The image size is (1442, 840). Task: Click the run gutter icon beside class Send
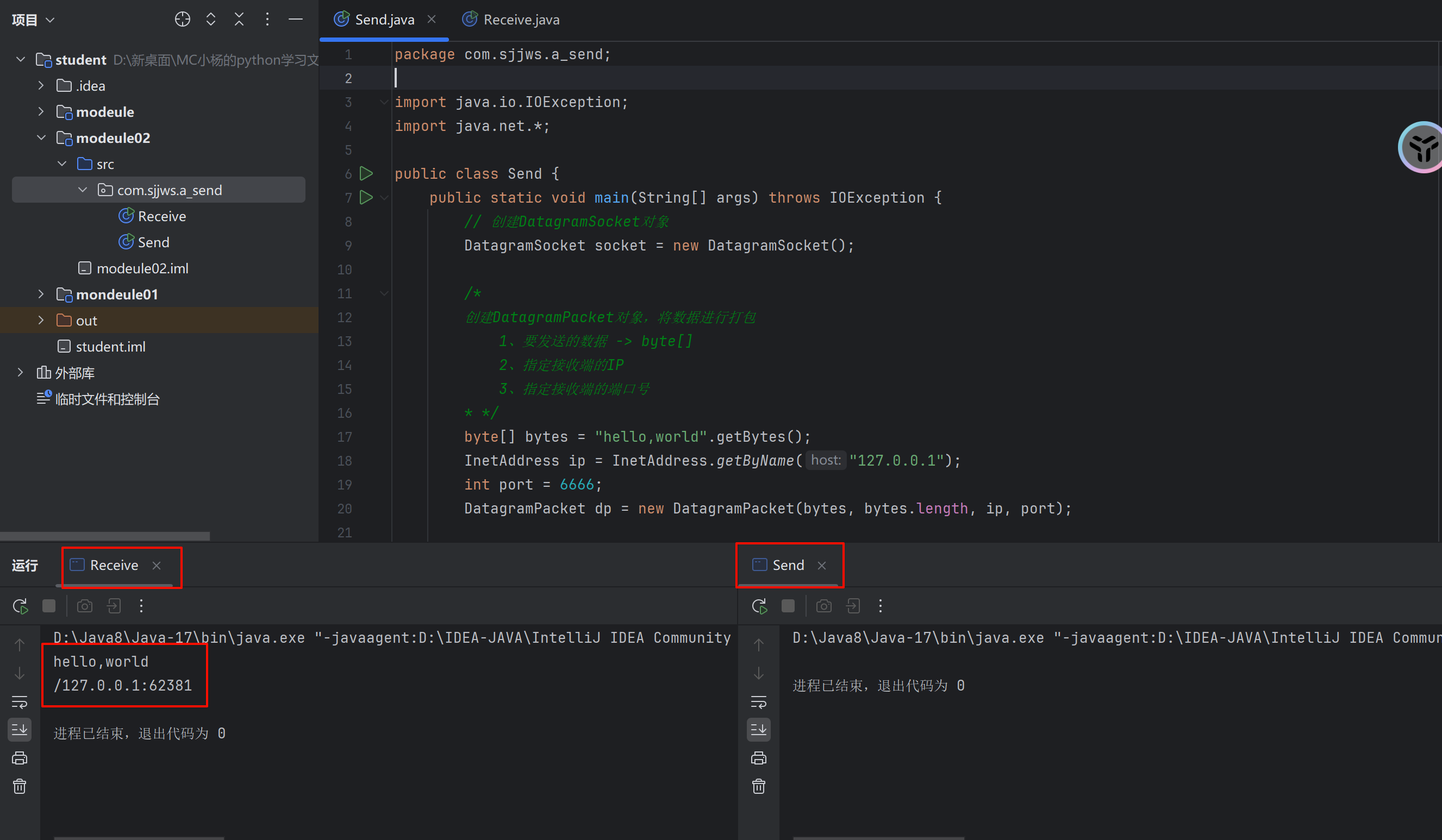tap(366, 173)
